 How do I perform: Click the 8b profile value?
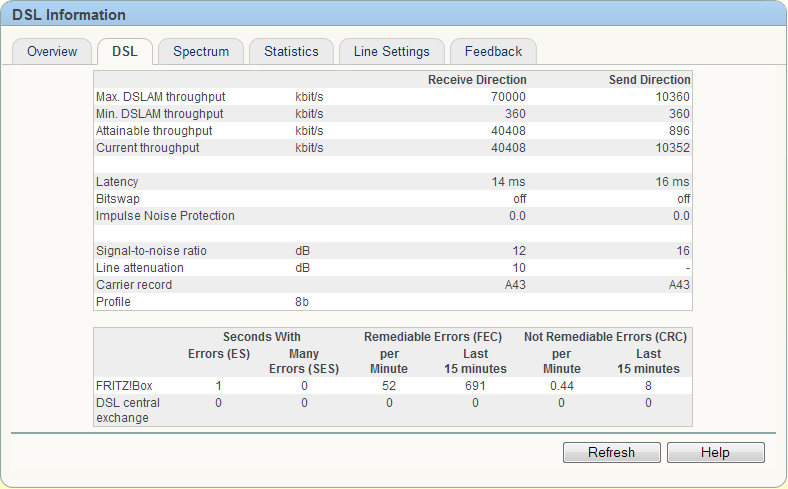pyautogui.click(x=302, y=301)
